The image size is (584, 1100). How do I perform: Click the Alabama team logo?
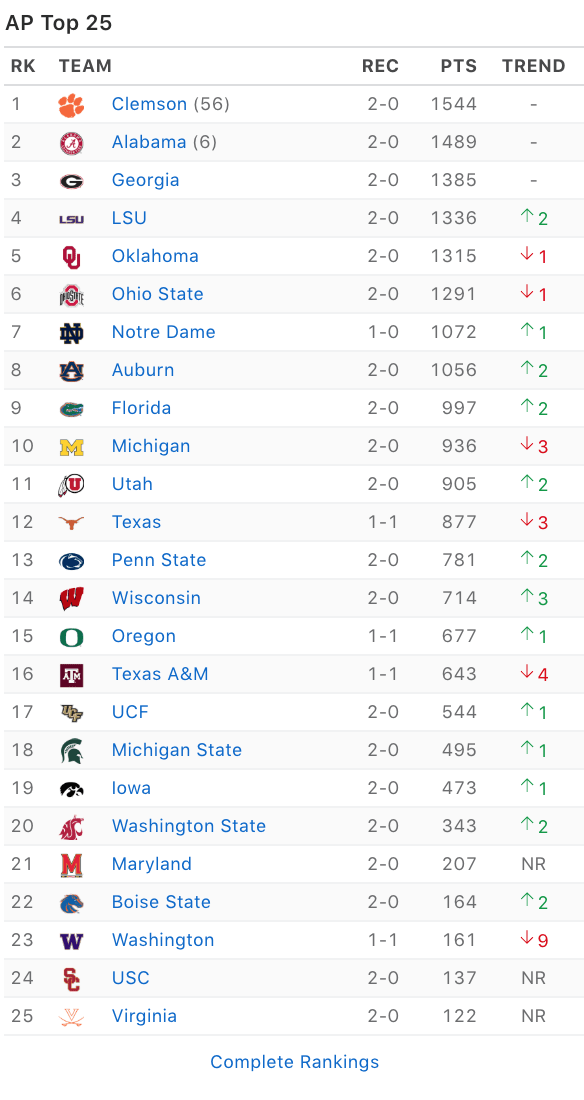click(71, 142)
